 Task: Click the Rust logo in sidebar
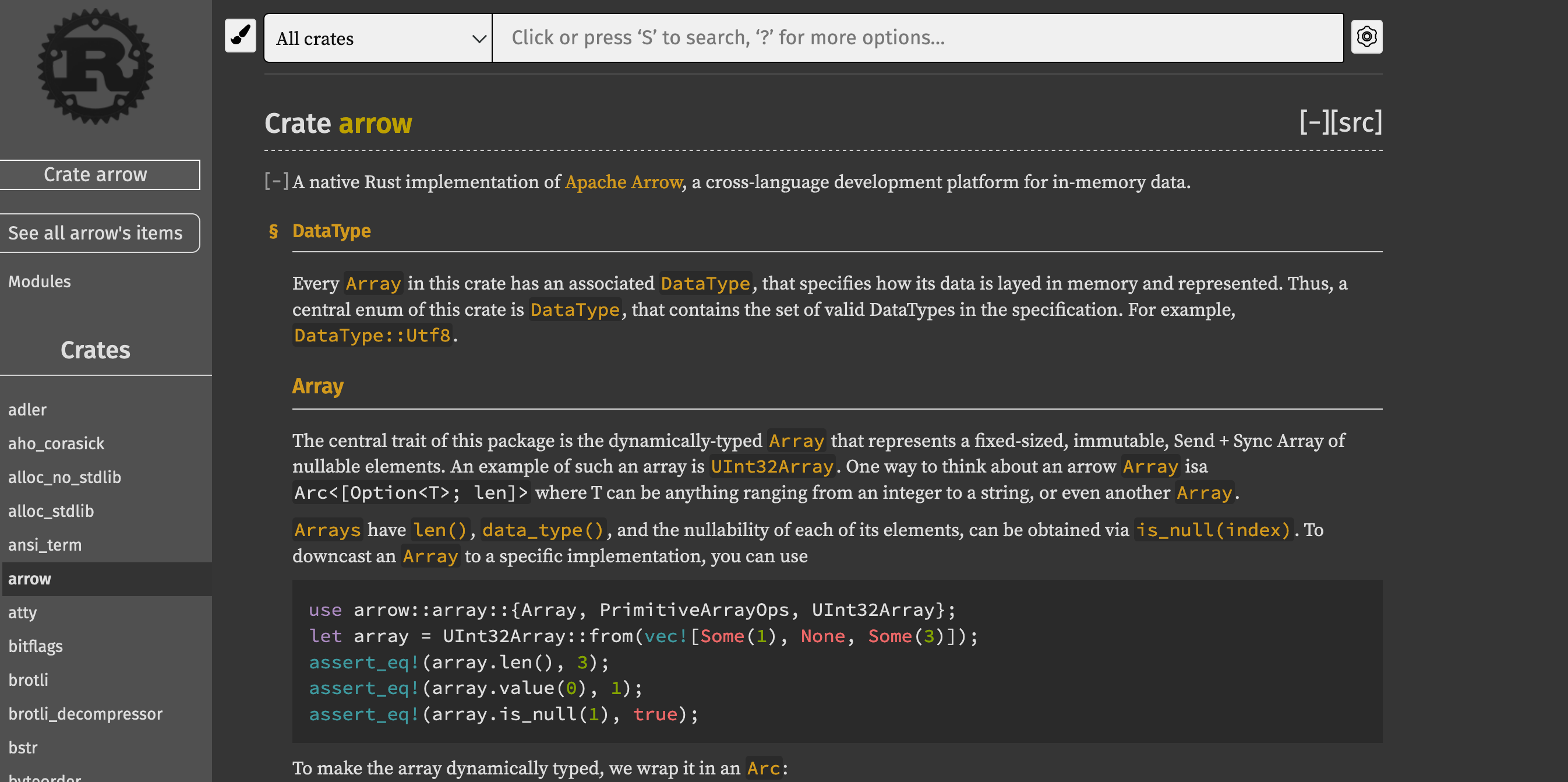coord(96,66)
